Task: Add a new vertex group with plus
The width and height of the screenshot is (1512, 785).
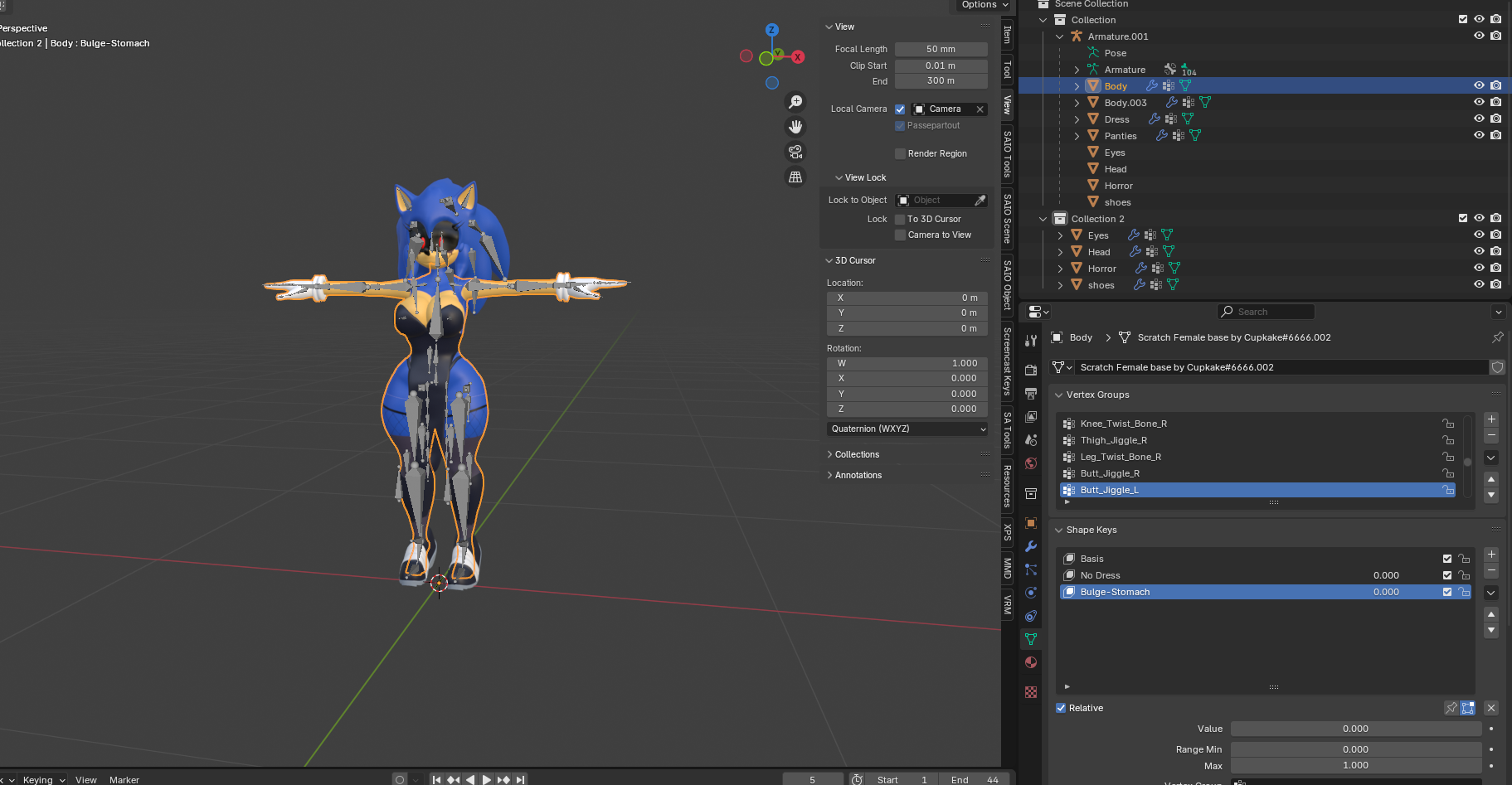Action: click(1491, 419)
